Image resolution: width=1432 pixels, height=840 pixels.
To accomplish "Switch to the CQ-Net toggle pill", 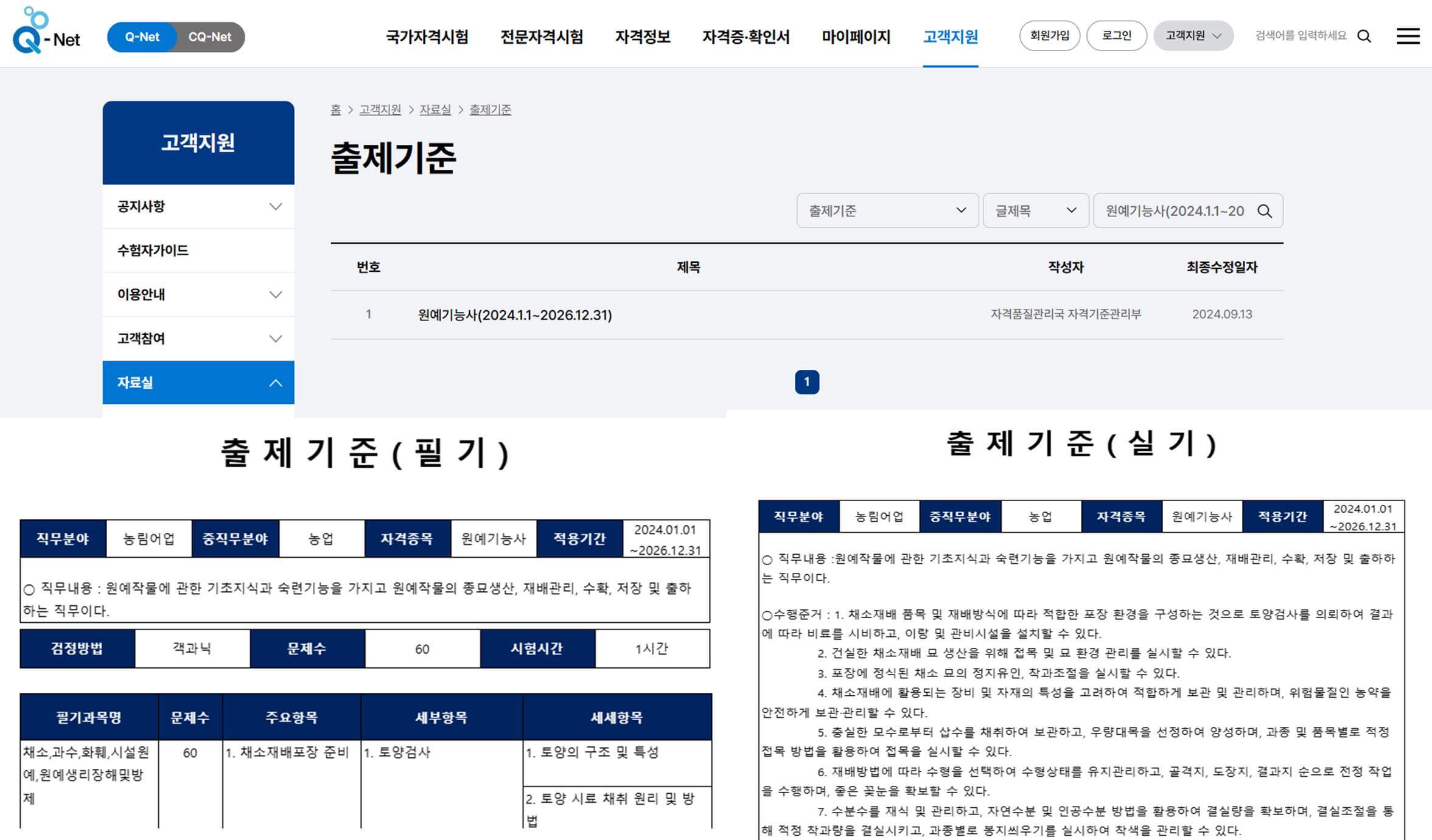I will click(209, 37).
